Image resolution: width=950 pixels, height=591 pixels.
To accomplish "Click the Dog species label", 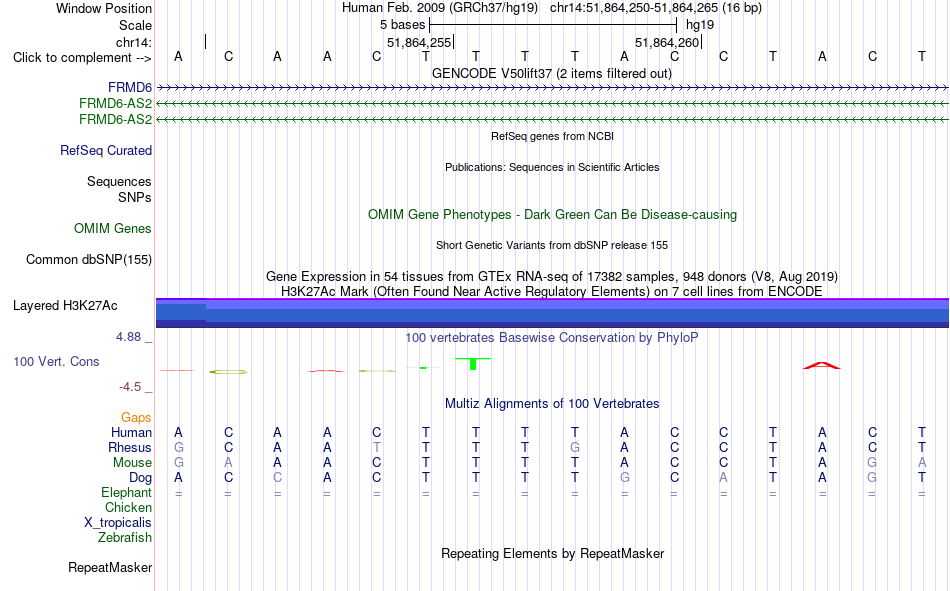I will [x=141, y=478].
